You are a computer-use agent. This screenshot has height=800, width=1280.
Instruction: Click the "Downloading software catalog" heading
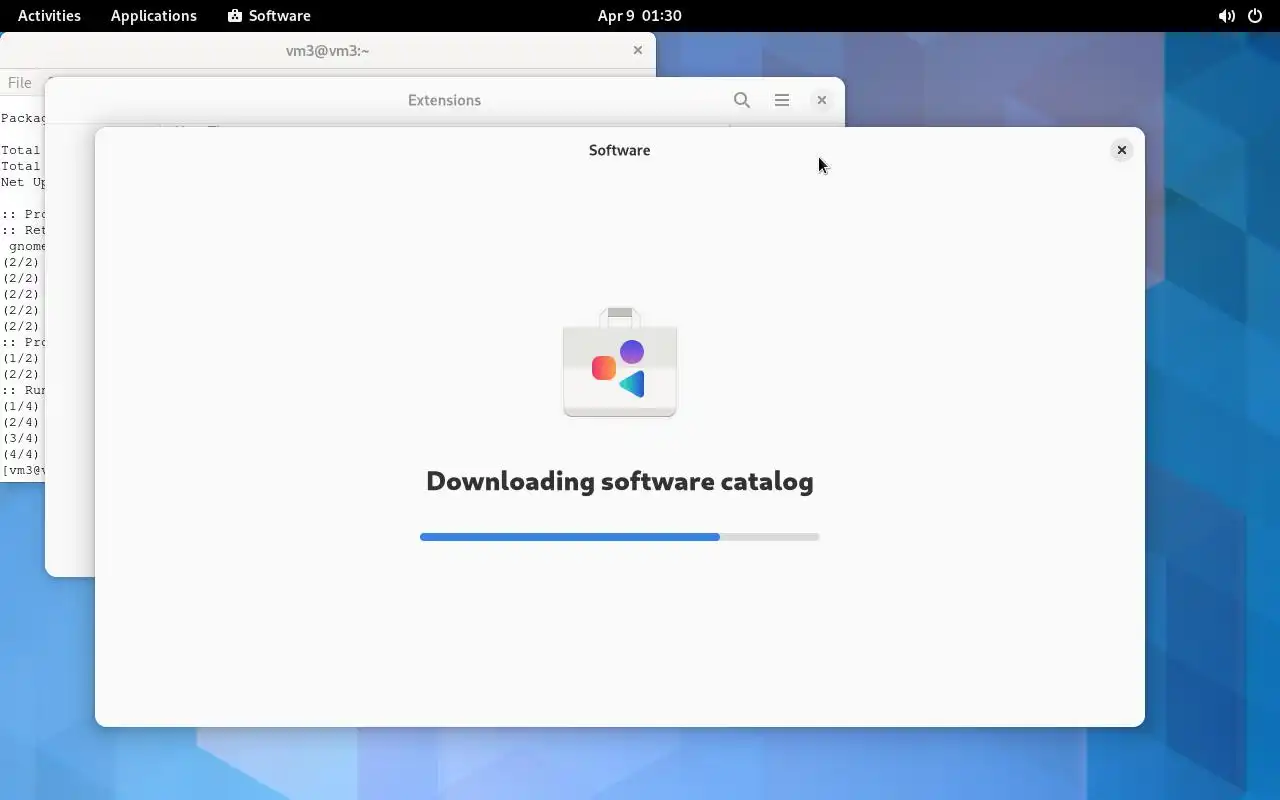[620, 481]
